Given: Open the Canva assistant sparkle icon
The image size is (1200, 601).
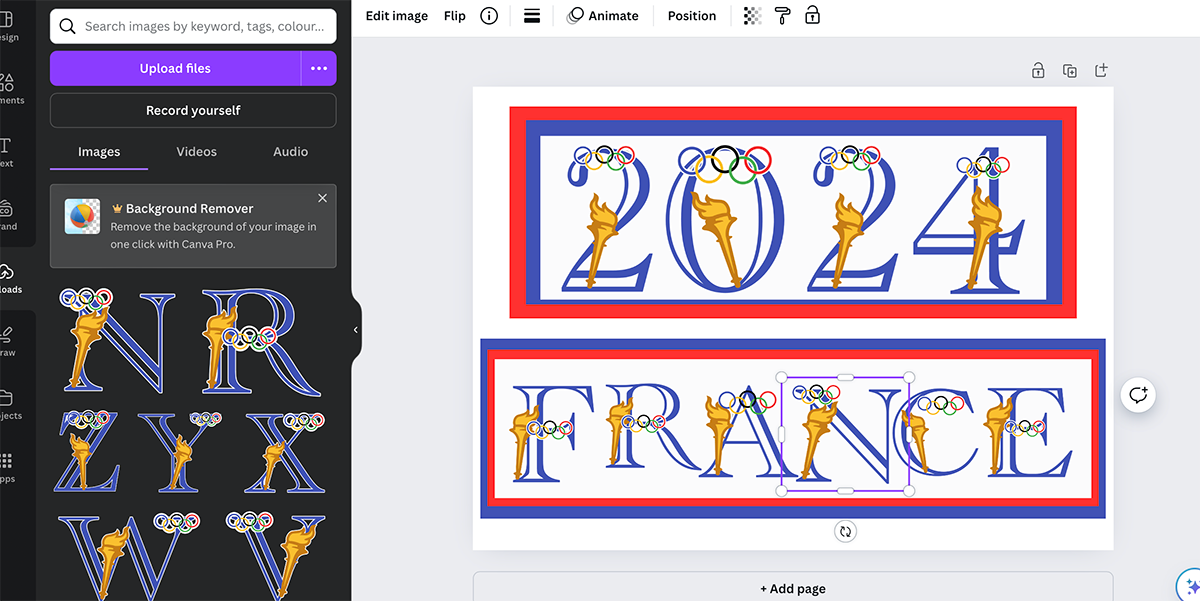Looking at the screenshot, I should coord(1189,588).
